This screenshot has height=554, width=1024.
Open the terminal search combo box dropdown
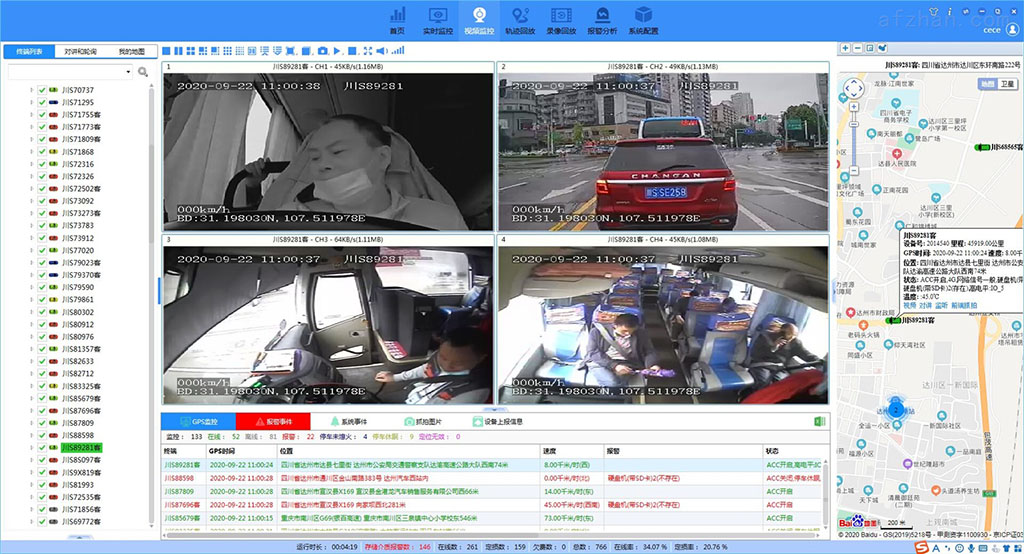128,72
